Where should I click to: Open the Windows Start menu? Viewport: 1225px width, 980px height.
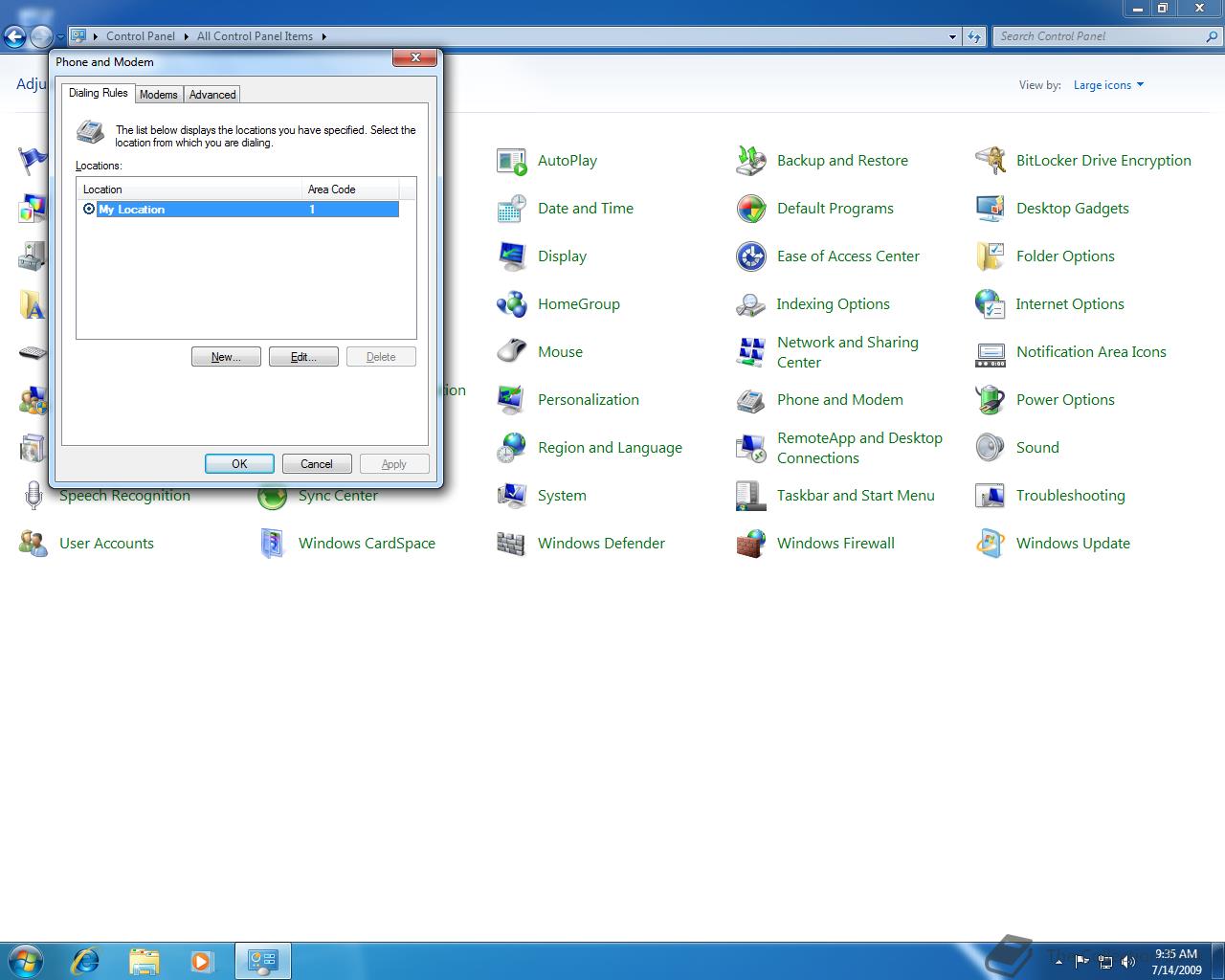pos(26,960)
